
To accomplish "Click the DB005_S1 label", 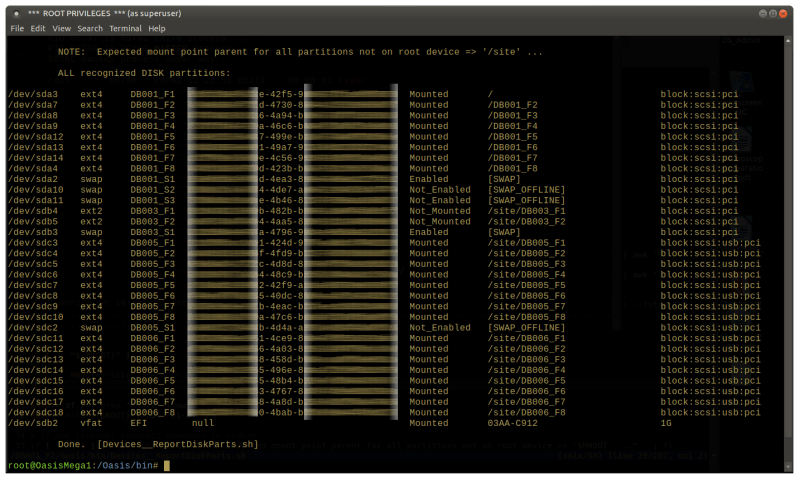I will pos(152,328).
